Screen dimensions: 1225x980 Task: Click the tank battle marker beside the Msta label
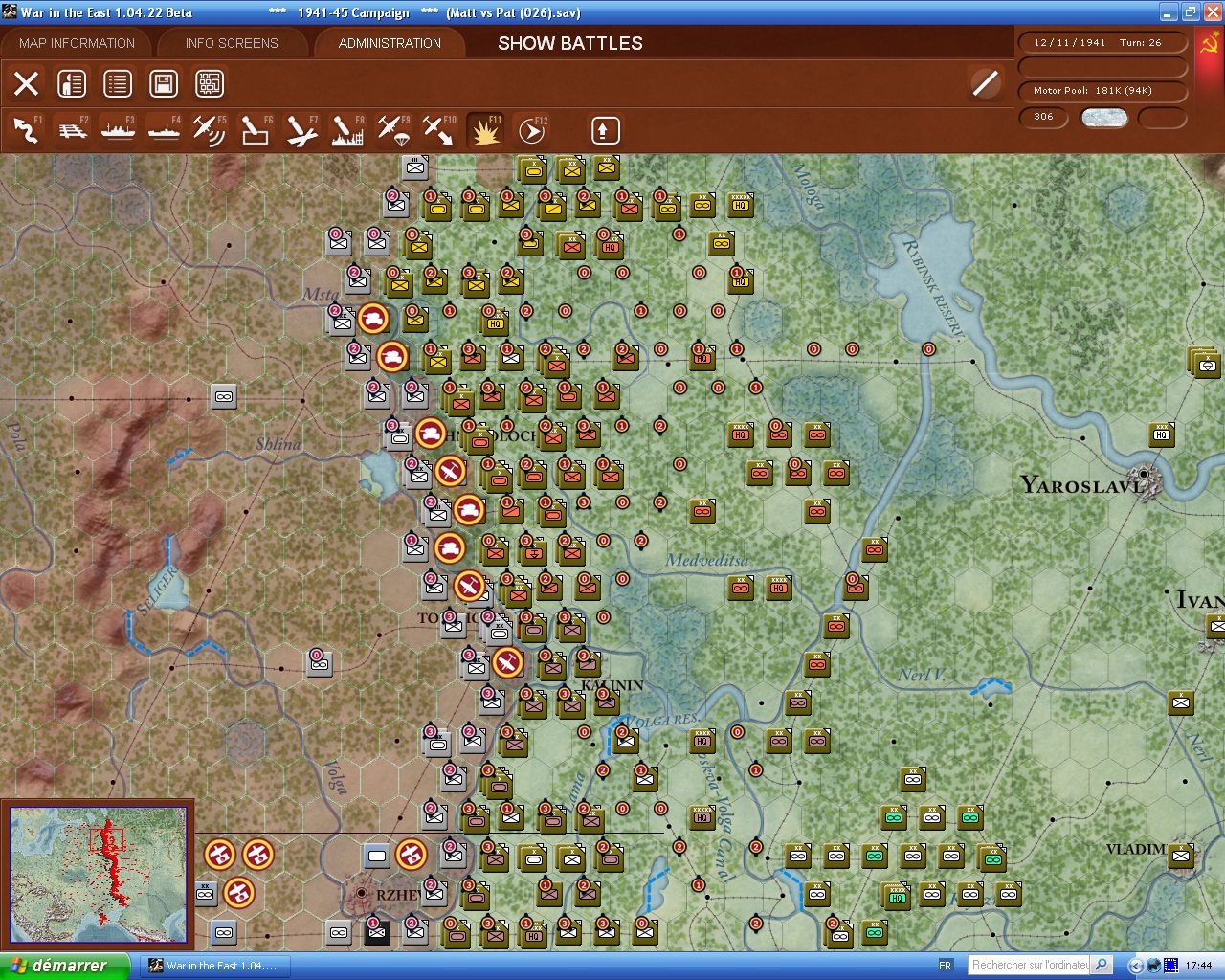tap(373, 319)
